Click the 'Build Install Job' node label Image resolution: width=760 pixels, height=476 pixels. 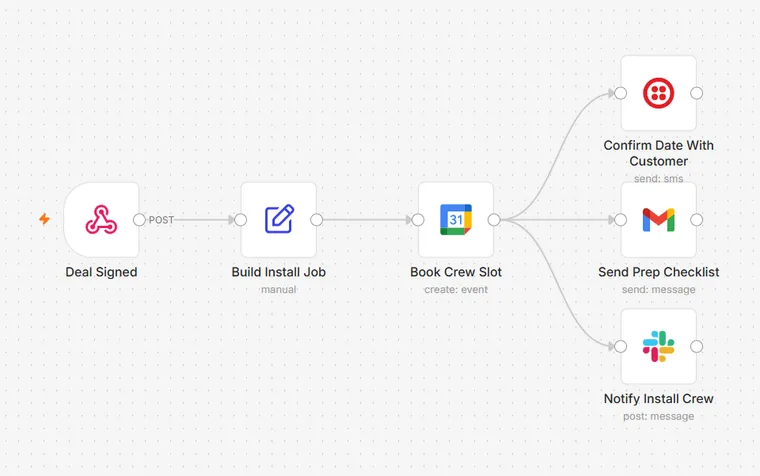point(279,272)
